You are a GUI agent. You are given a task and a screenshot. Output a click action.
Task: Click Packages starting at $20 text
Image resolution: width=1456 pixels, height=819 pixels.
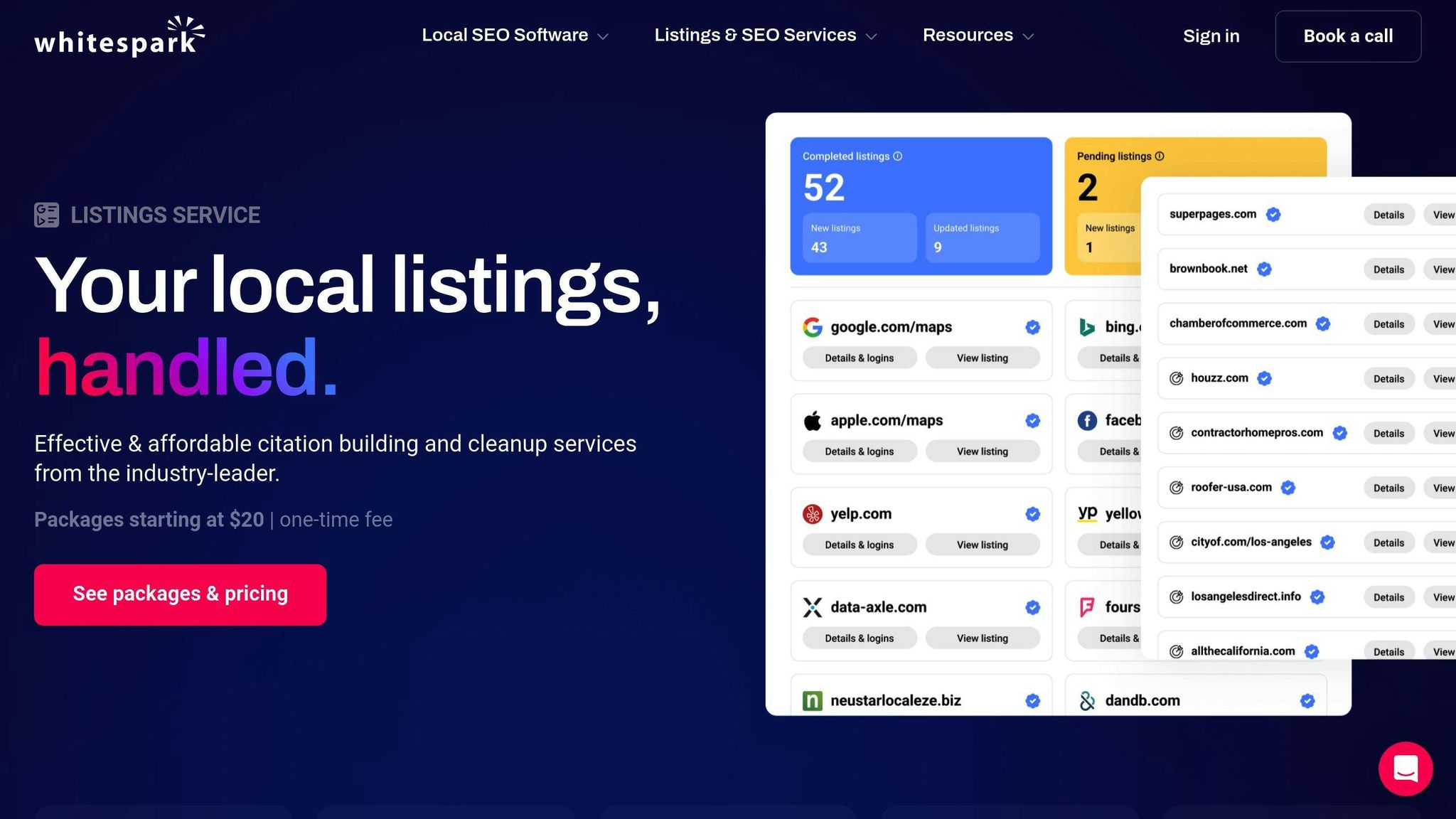[149, 520]
